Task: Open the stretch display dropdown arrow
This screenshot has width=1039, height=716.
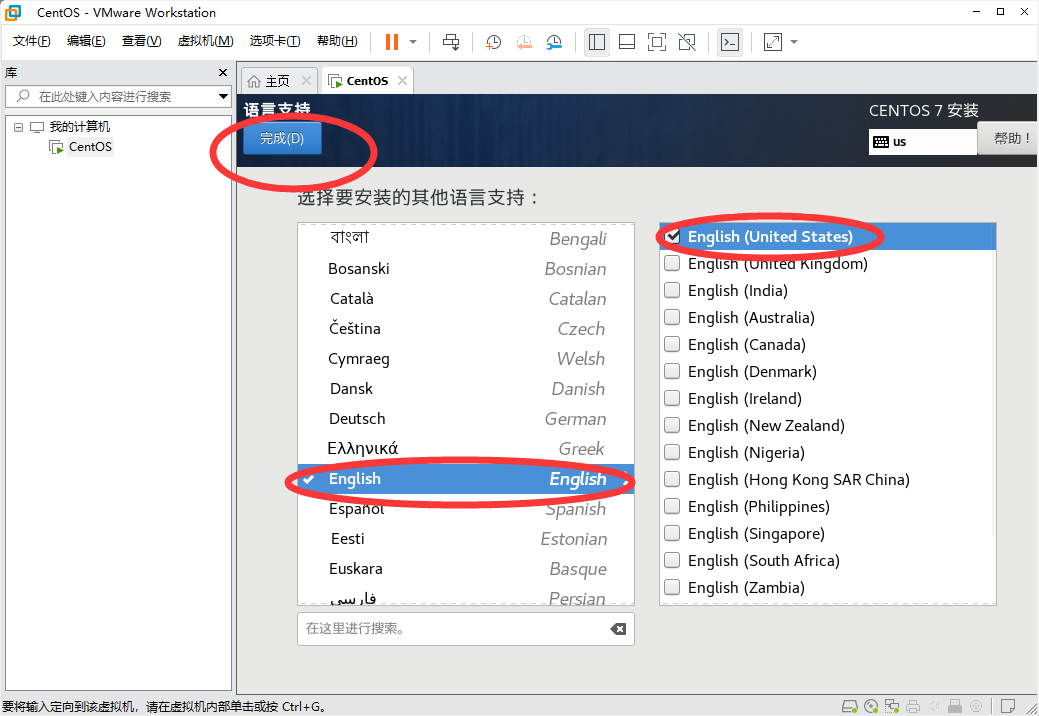Action: (x=794, y=42)
